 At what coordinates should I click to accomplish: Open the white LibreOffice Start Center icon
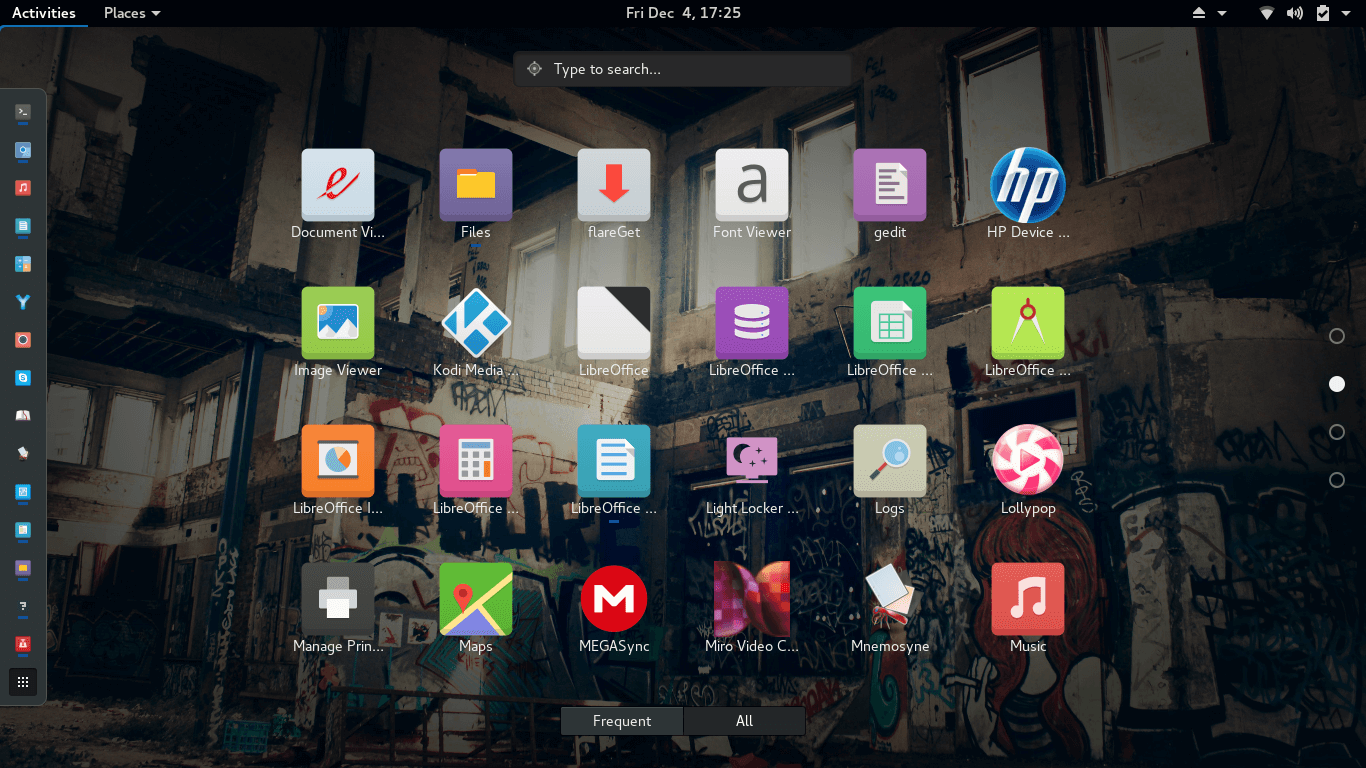click(614, 324)
